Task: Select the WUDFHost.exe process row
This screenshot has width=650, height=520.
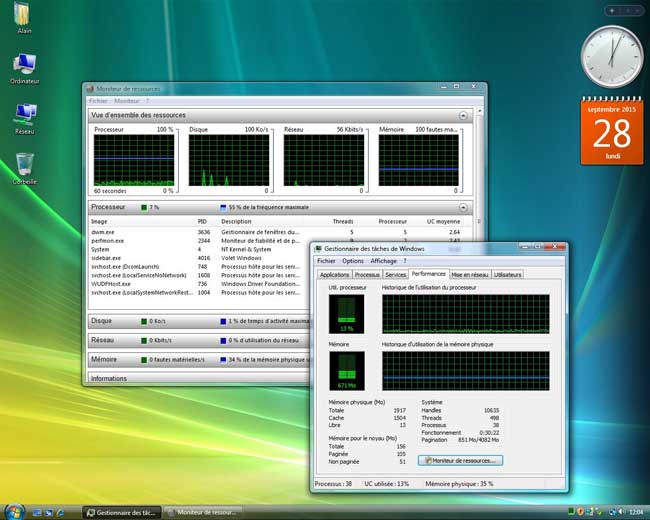Action: 199,284
